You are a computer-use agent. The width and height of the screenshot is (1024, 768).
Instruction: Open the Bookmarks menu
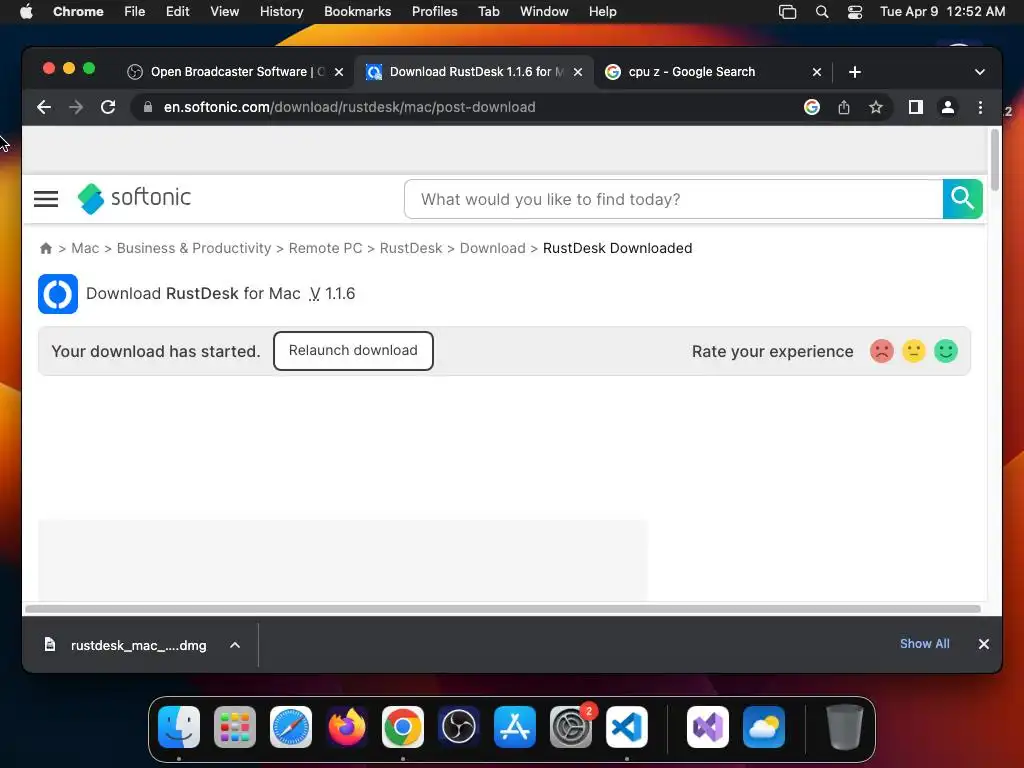click(x=357, y=12)
